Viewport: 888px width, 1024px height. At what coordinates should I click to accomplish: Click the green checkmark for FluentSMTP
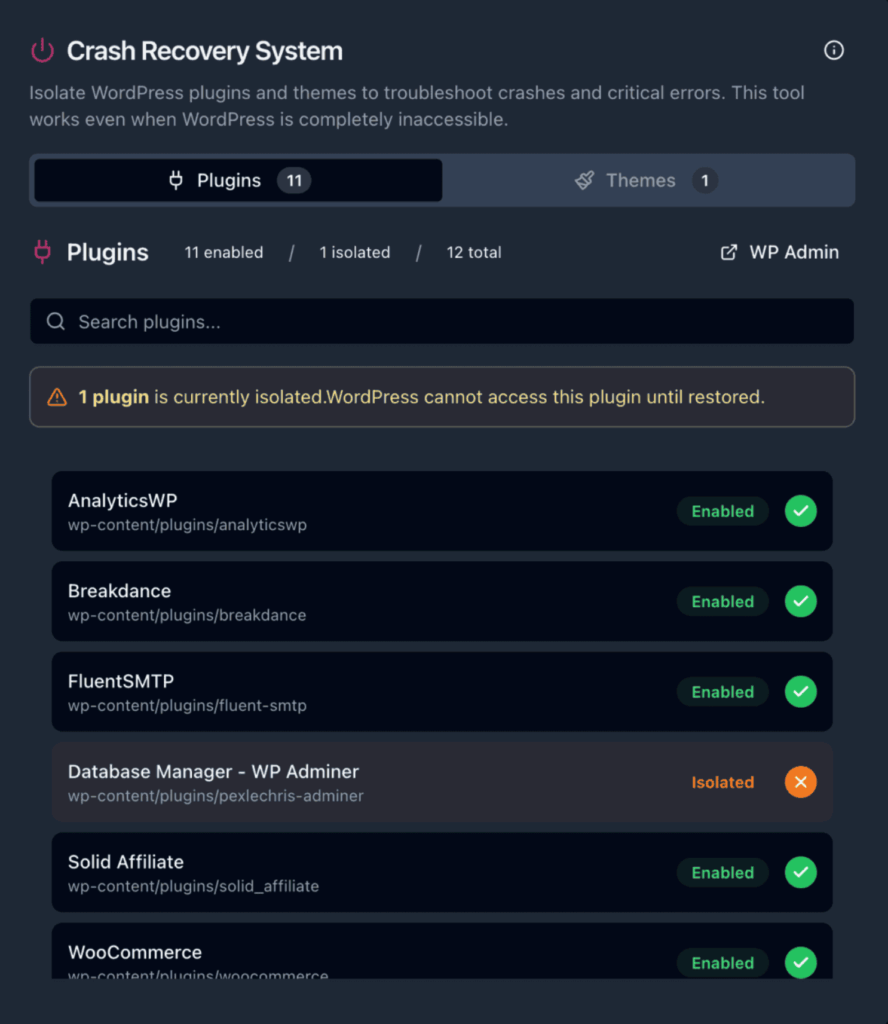pyautogui.click(x=800, y=691)
